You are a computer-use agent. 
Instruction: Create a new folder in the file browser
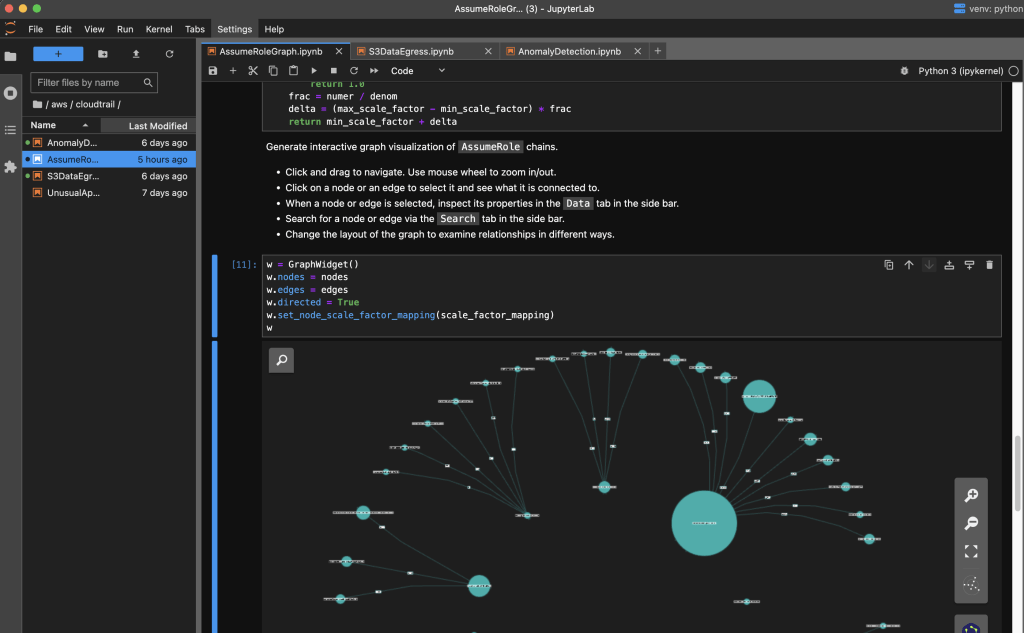pyautogui.click(x=103, y=54)
